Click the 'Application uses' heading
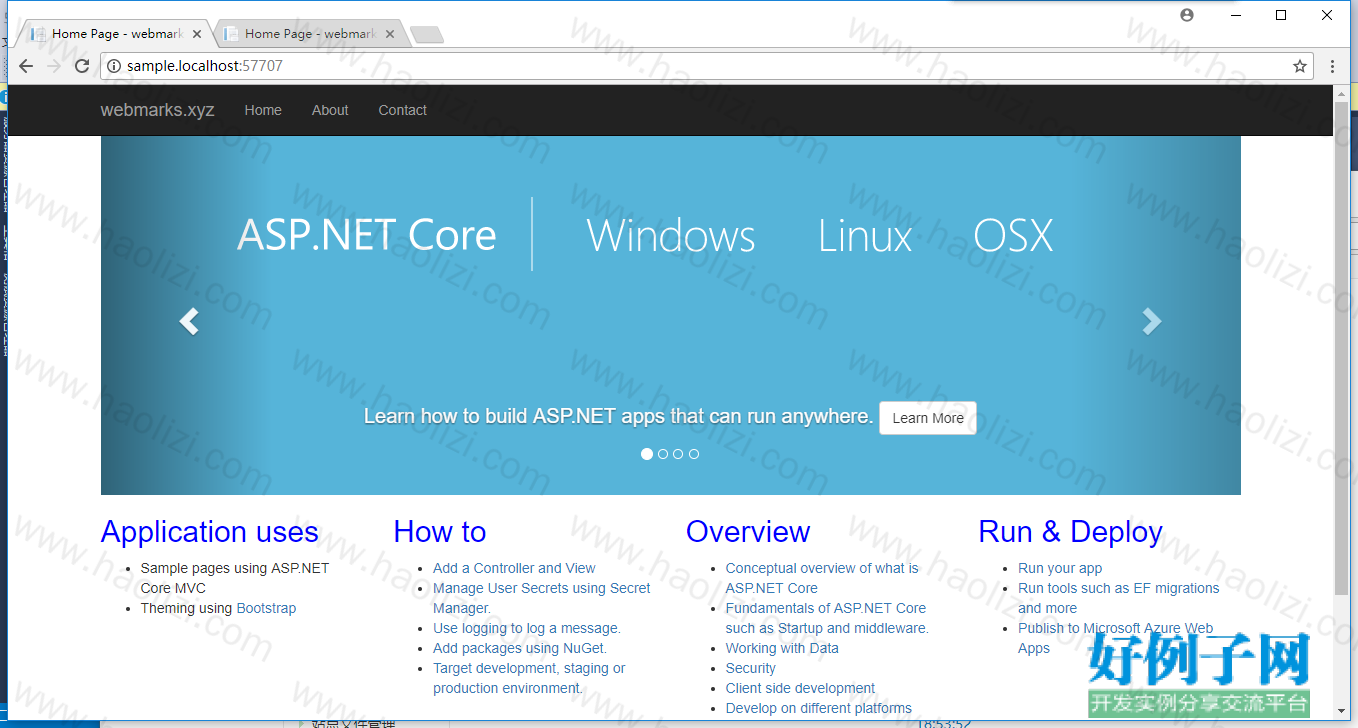This screenshot has height=728, width=1358. pos(210,532)
